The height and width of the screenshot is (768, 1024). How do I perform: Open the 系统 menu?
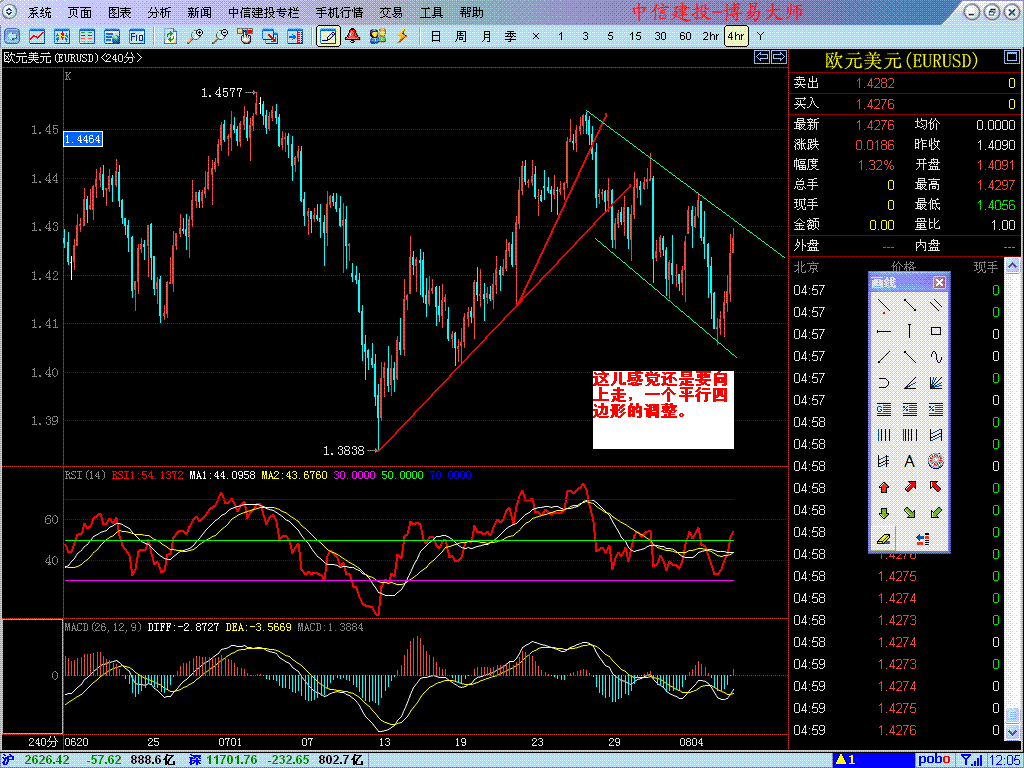coord(40,12)
